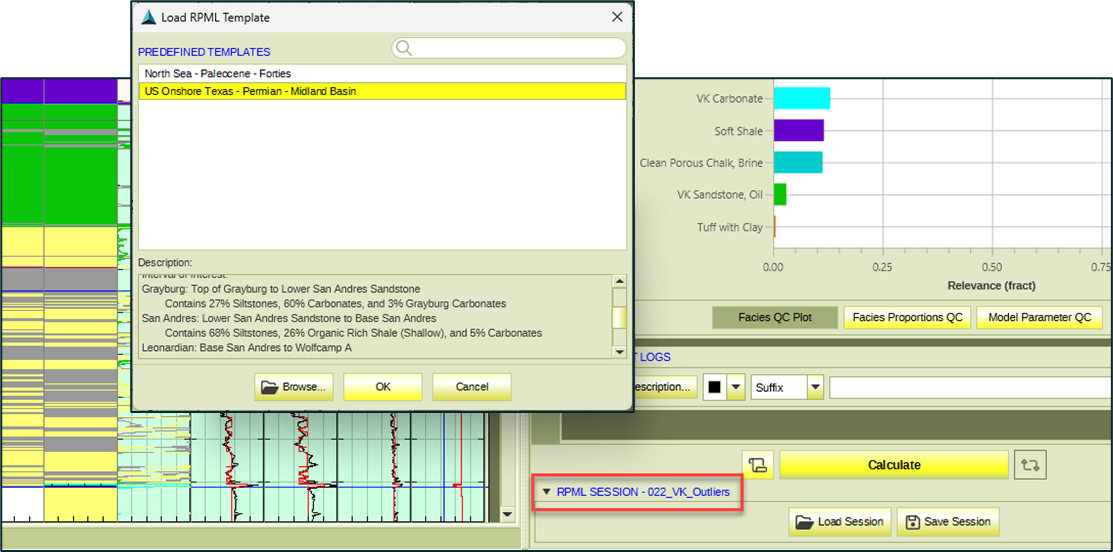Click the Calculate button
Image resolution: width=1113 pixels, height=552 pixels.
(894, 465)
